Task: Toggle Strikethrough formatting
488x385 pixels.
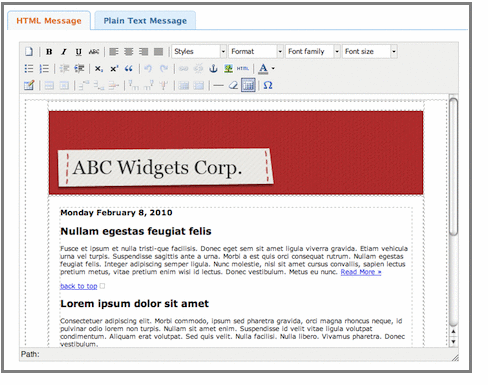Action: (94, 52)
